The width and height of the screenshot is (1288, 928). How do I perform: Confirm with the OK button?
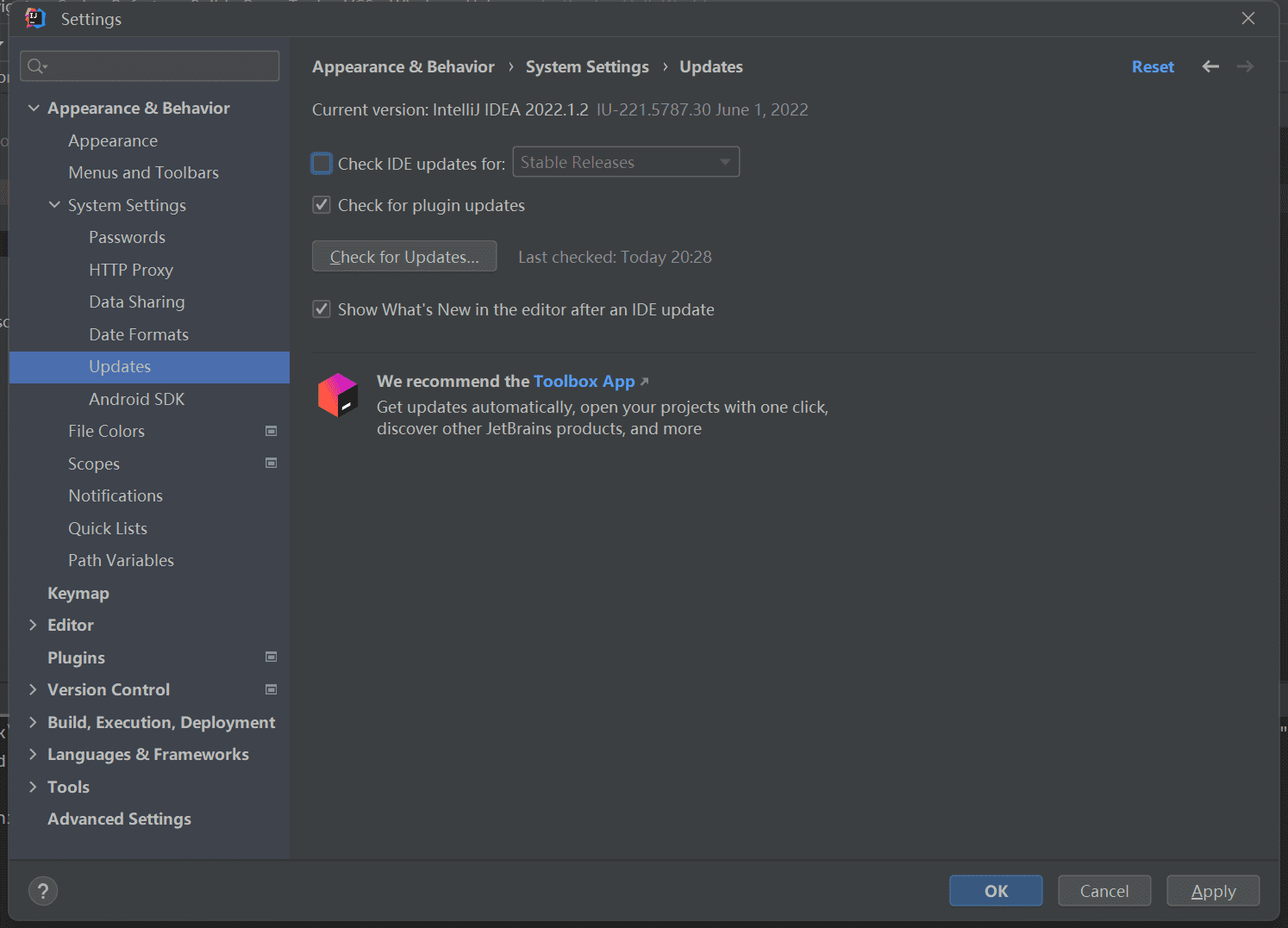click(x=996, y=891)
